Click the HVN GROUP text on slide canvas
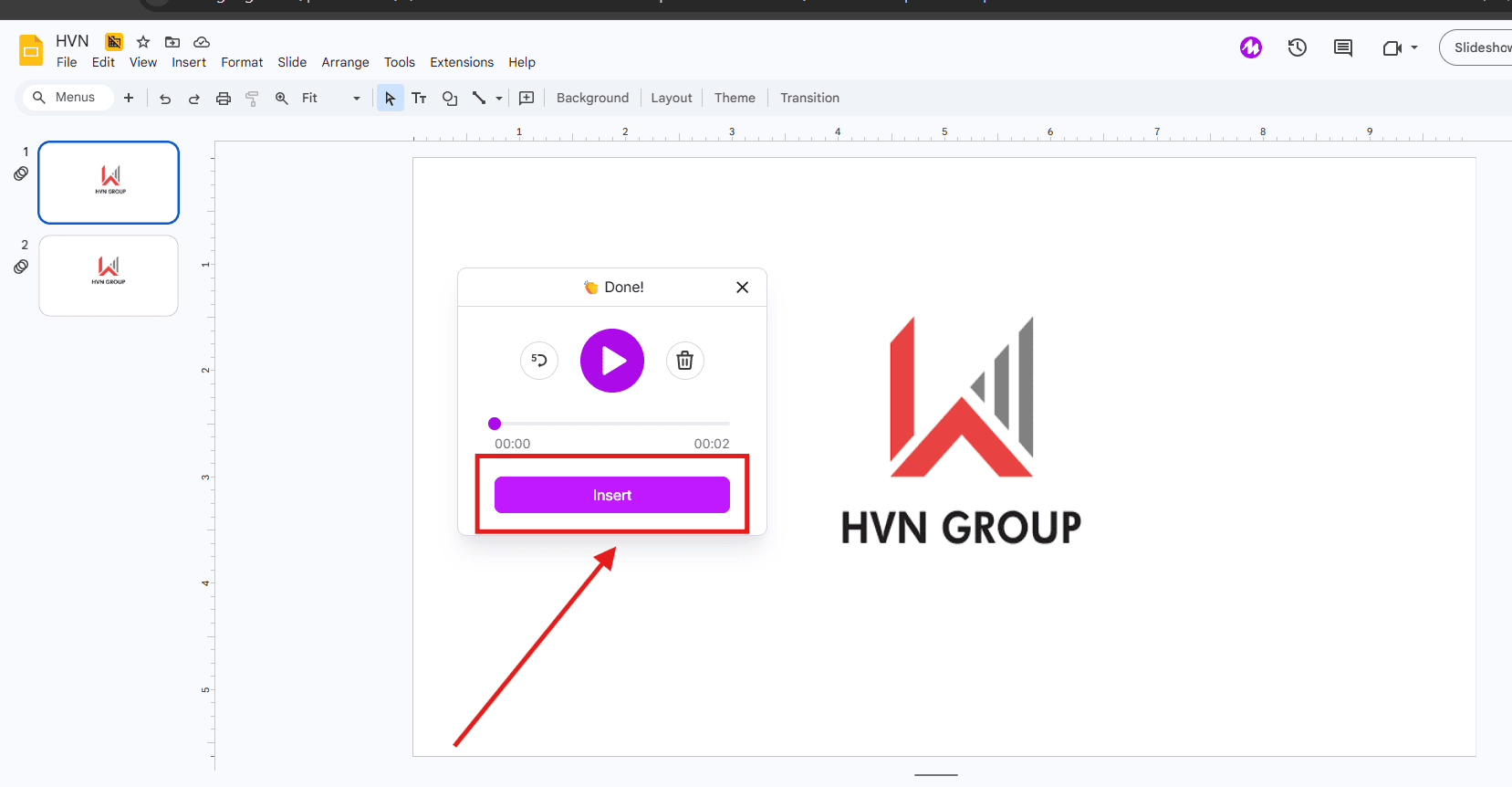 click(961, 528)
